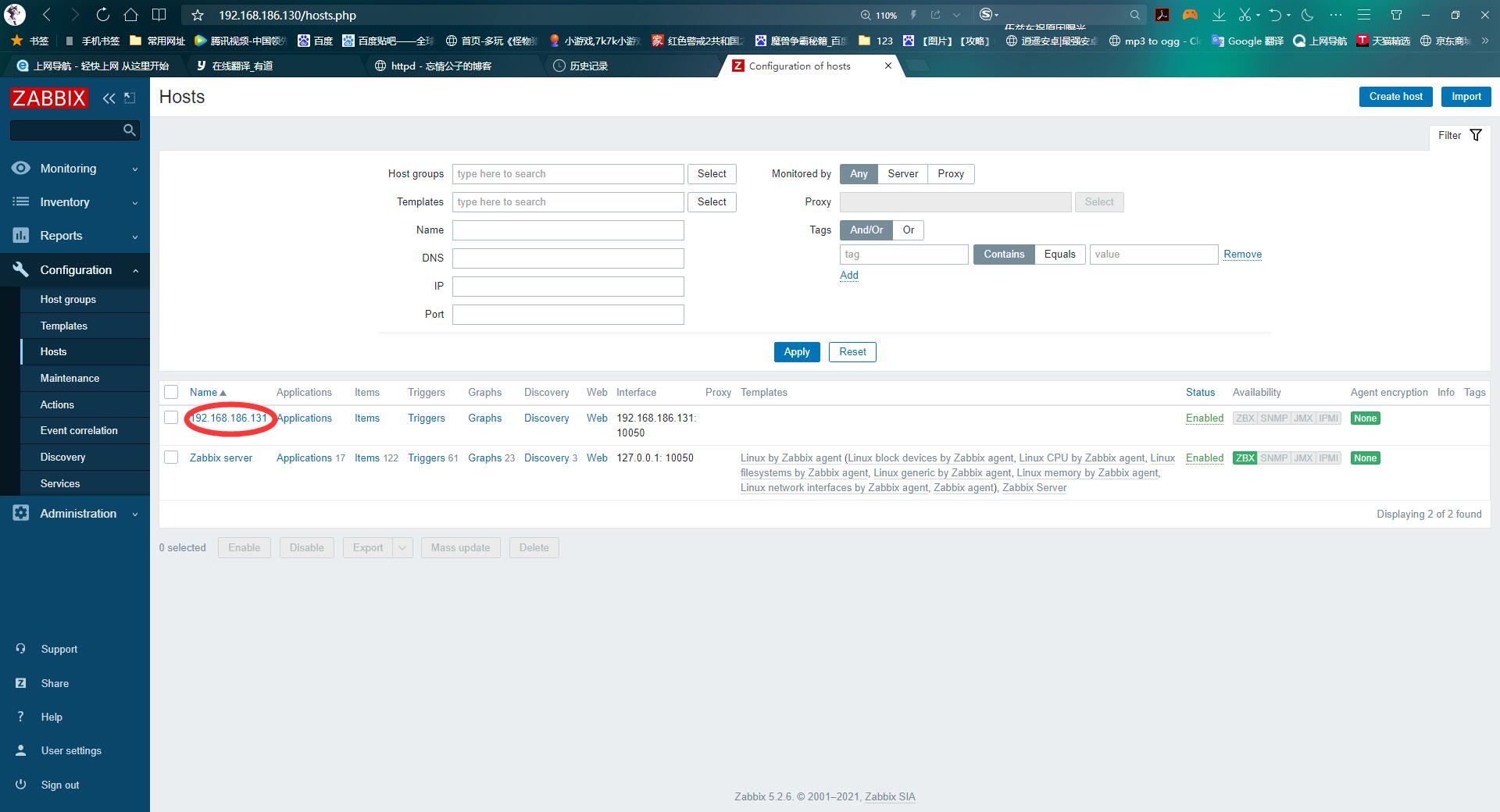Click Templates Select button
Screen dimensions: 1500x812
pos(712,202)
